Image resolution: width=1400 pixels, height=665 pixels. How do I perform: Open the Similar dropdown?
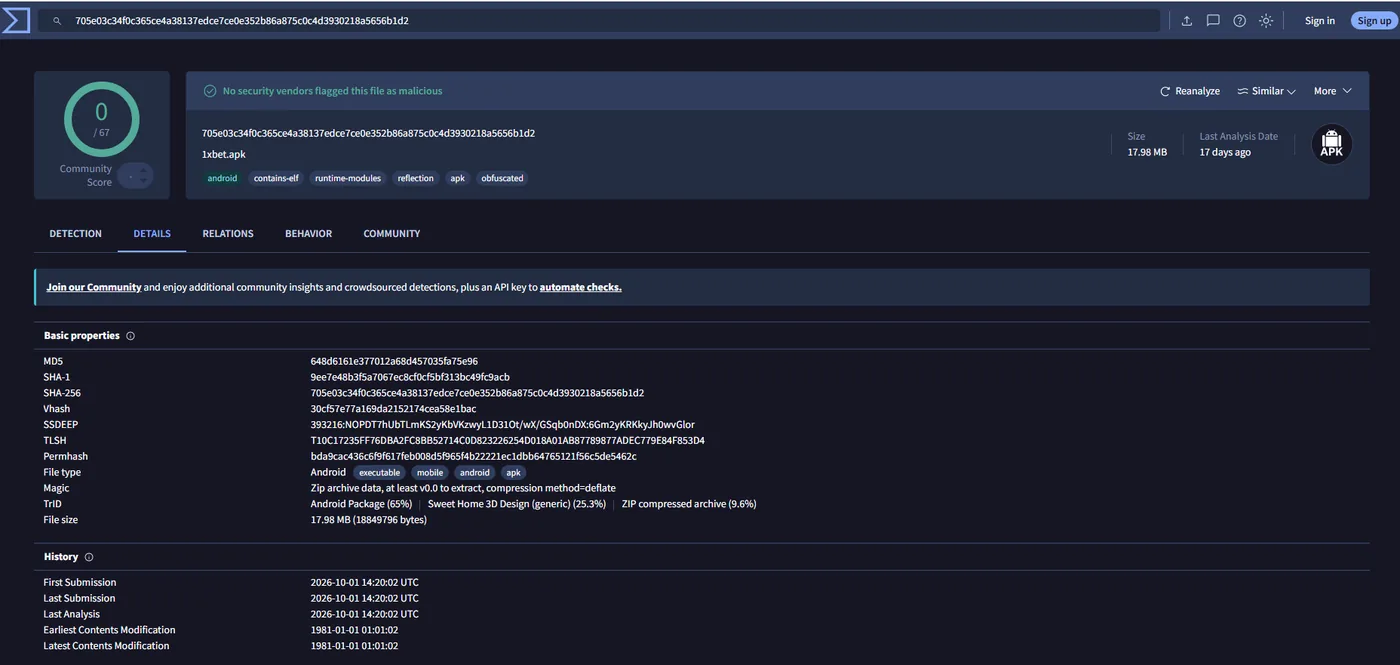(1266, 91)
